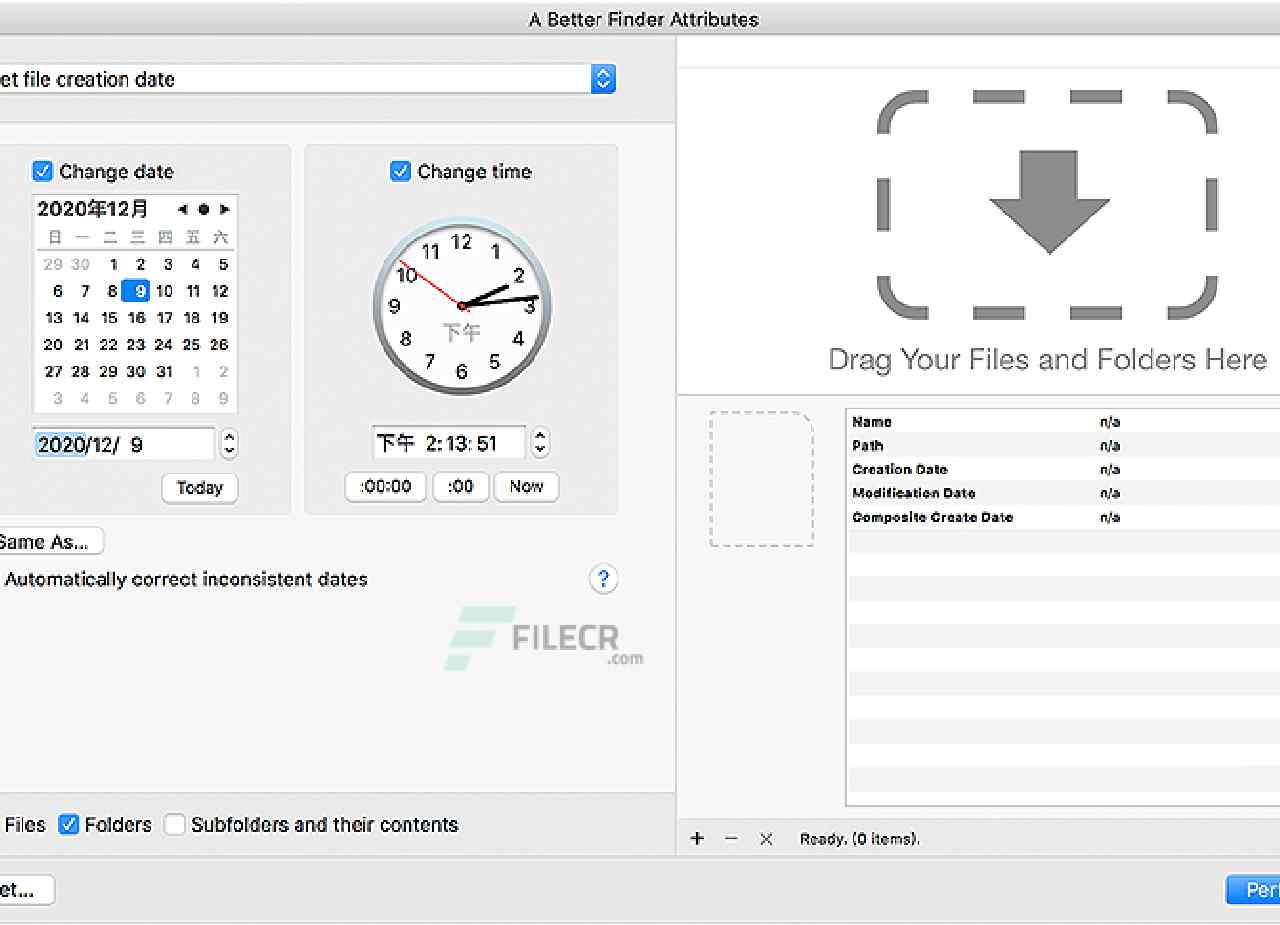Click the empty file preview thumbnail
The width and height of the screenshot is (1280, 925).
(x=762, y=479)
